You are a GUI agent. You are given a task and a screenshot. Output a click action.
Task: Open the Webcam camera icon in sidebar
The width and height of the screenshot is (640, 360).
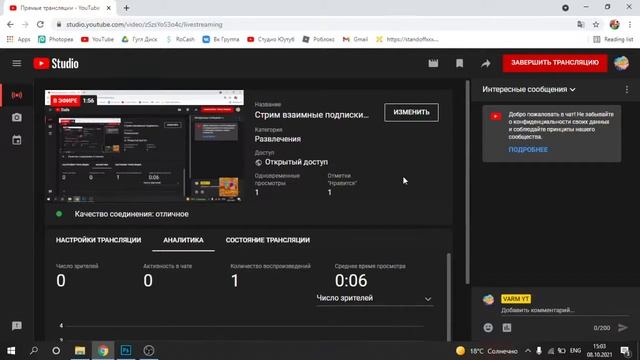pyautogui.click(x=17, y=118)
